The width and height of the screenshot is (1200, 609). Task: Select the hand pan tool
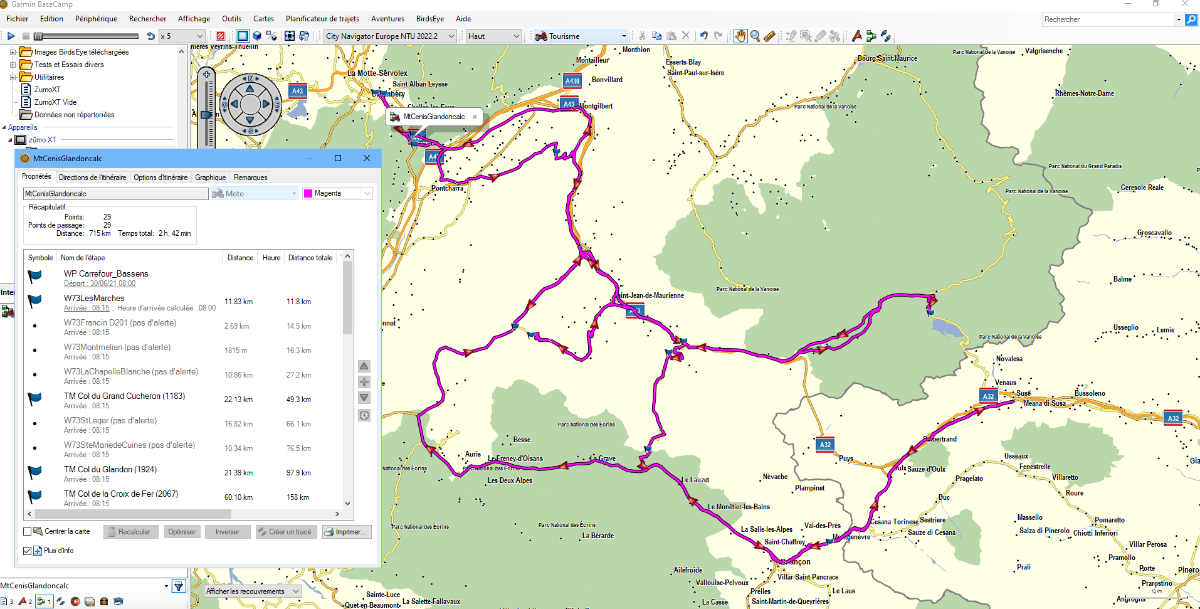740,35
